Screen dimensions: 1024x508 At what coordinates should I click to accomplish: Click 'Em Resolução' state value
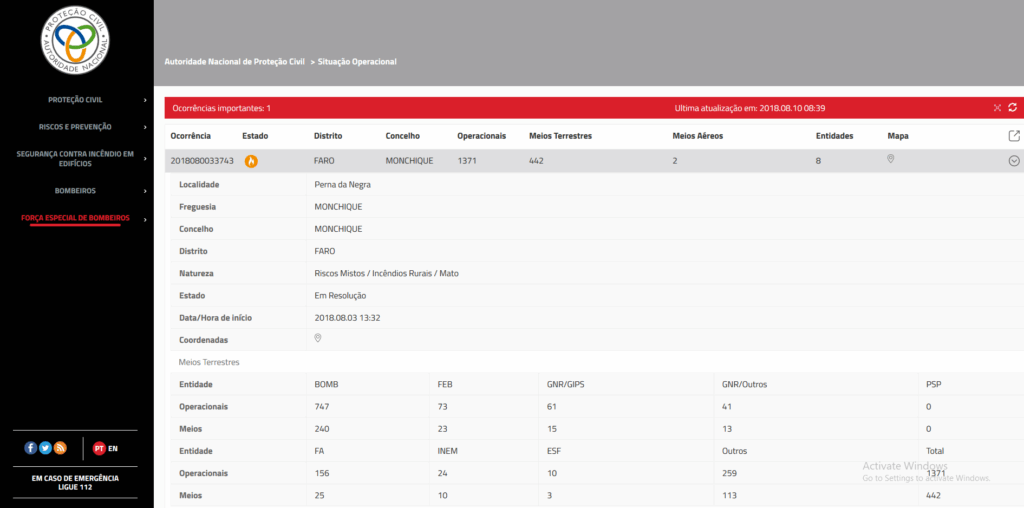click(340, 295)
